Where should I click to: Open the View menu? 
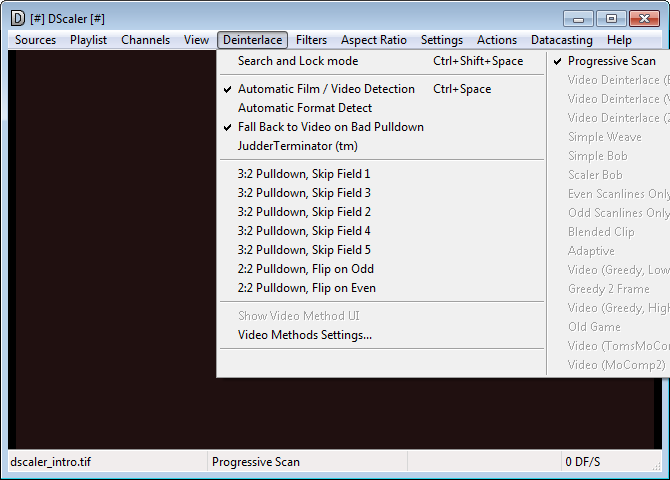click(x=196, y=40)
